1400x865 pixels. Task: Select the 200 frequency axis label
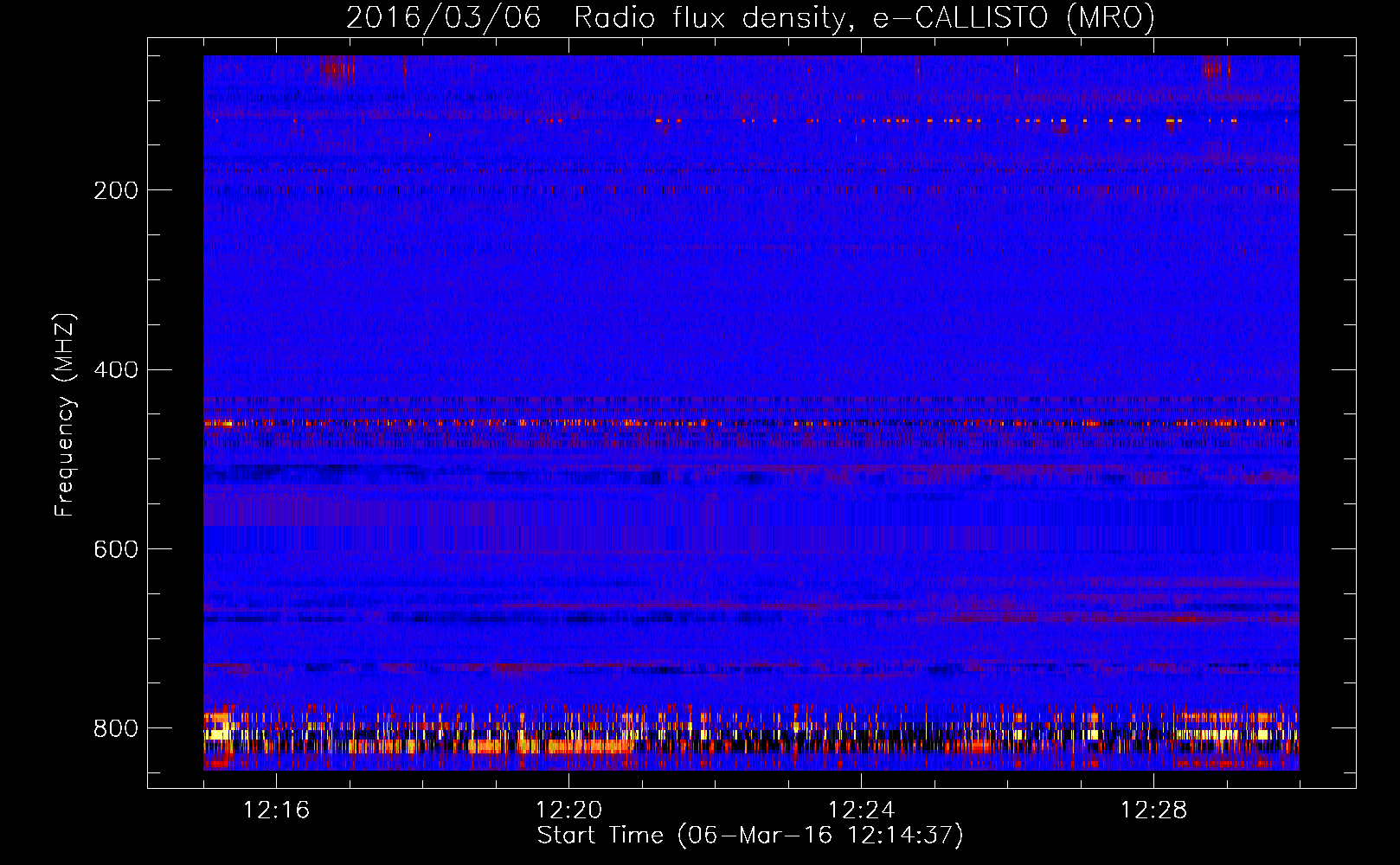115,190
